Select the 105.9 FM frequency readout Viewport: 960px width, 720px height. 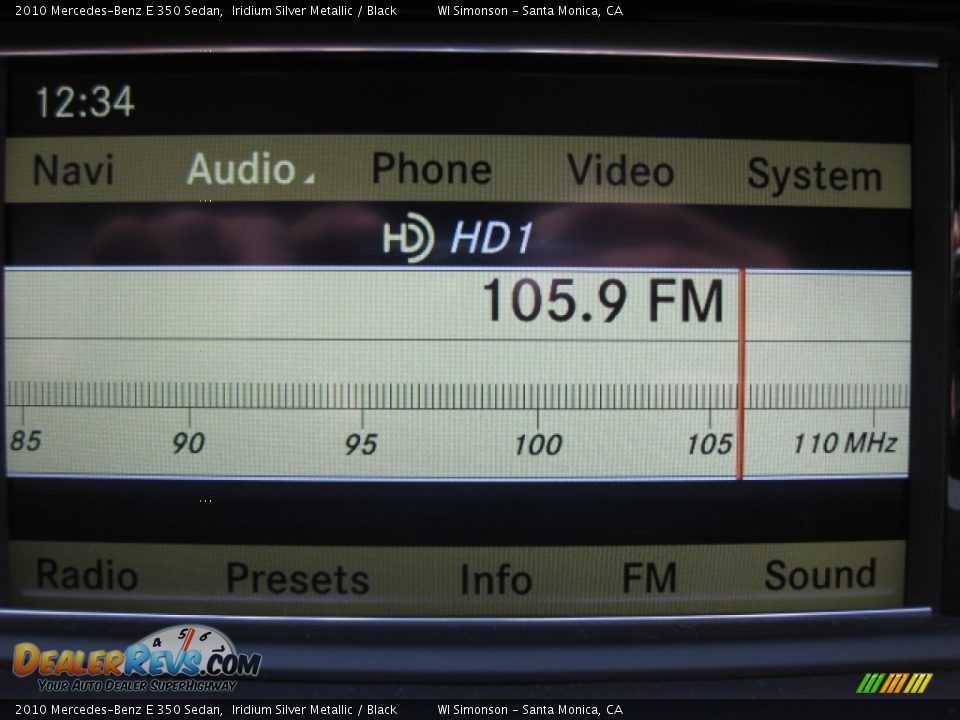pos(603,301)
